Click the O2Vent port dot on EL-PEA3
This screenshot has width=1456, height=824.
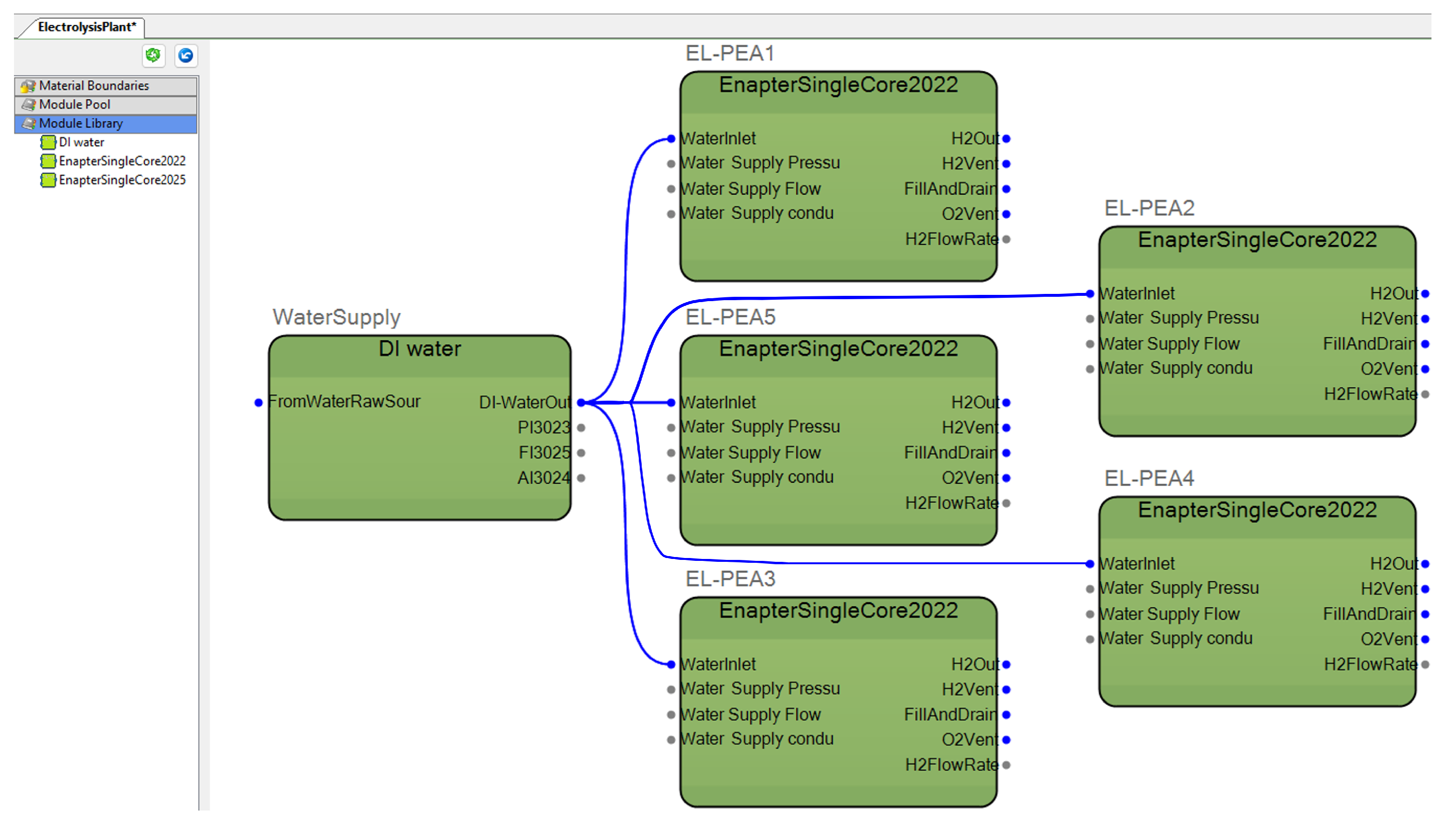tap(1006, 740)
